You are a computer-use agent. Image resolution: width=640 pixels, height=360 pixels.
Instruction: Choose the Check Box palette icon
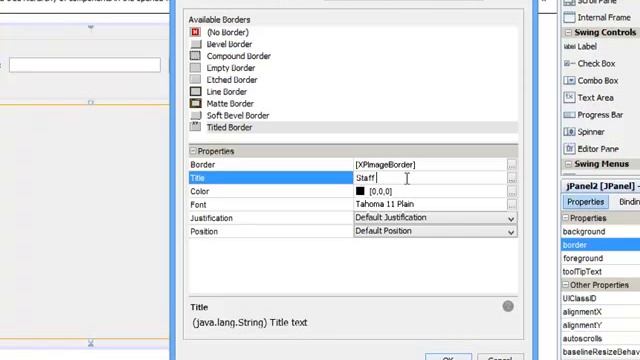[569, 63]
